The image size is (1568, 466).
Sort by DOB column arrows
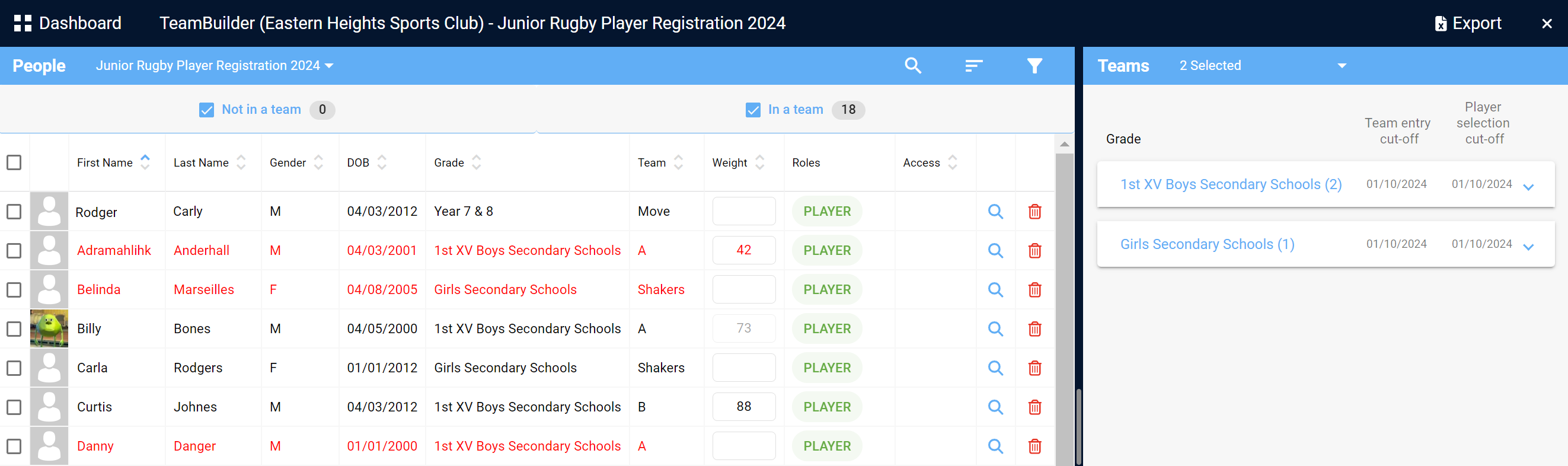382,162
